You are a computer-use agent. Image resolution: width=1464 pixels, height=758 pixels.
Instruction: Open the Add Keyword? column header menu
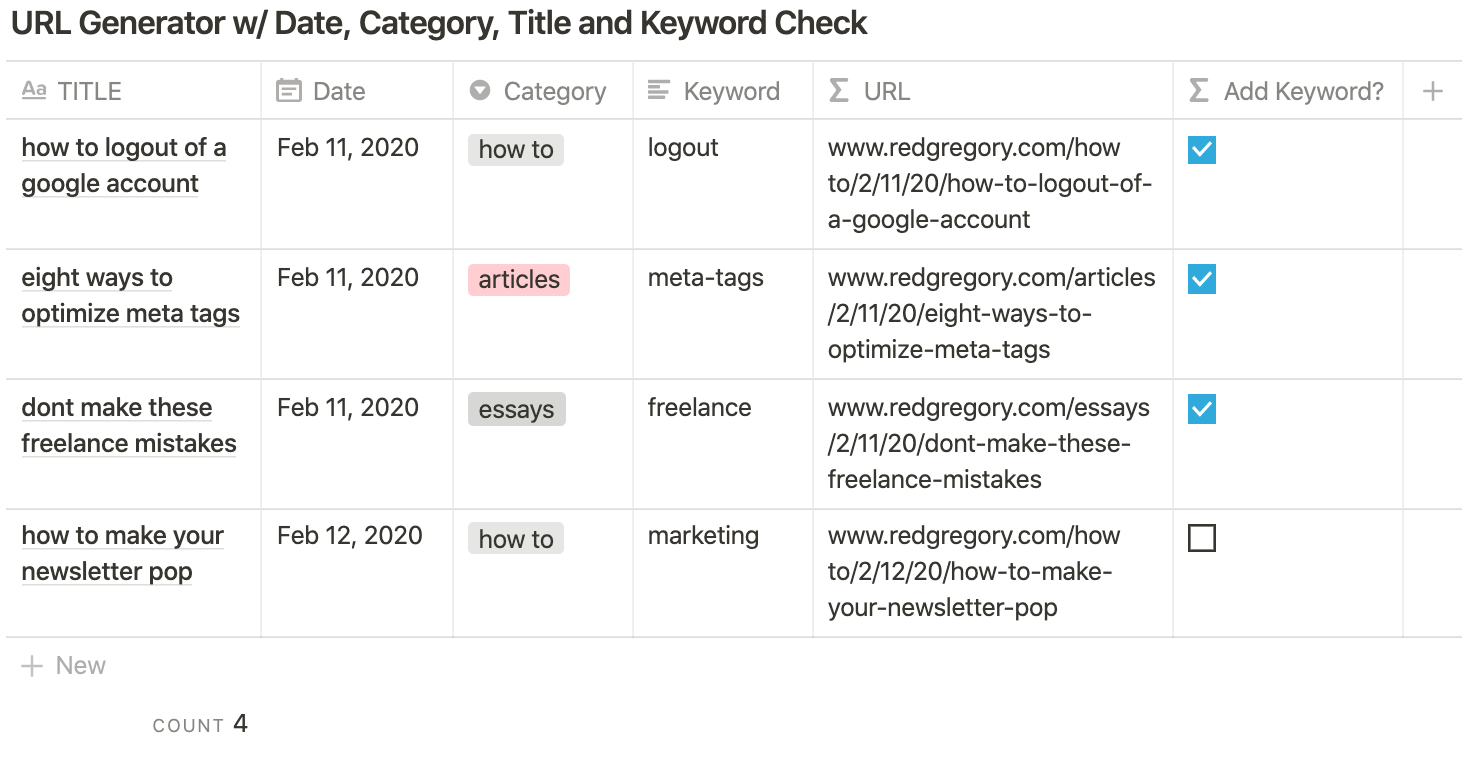[1288, 91]
